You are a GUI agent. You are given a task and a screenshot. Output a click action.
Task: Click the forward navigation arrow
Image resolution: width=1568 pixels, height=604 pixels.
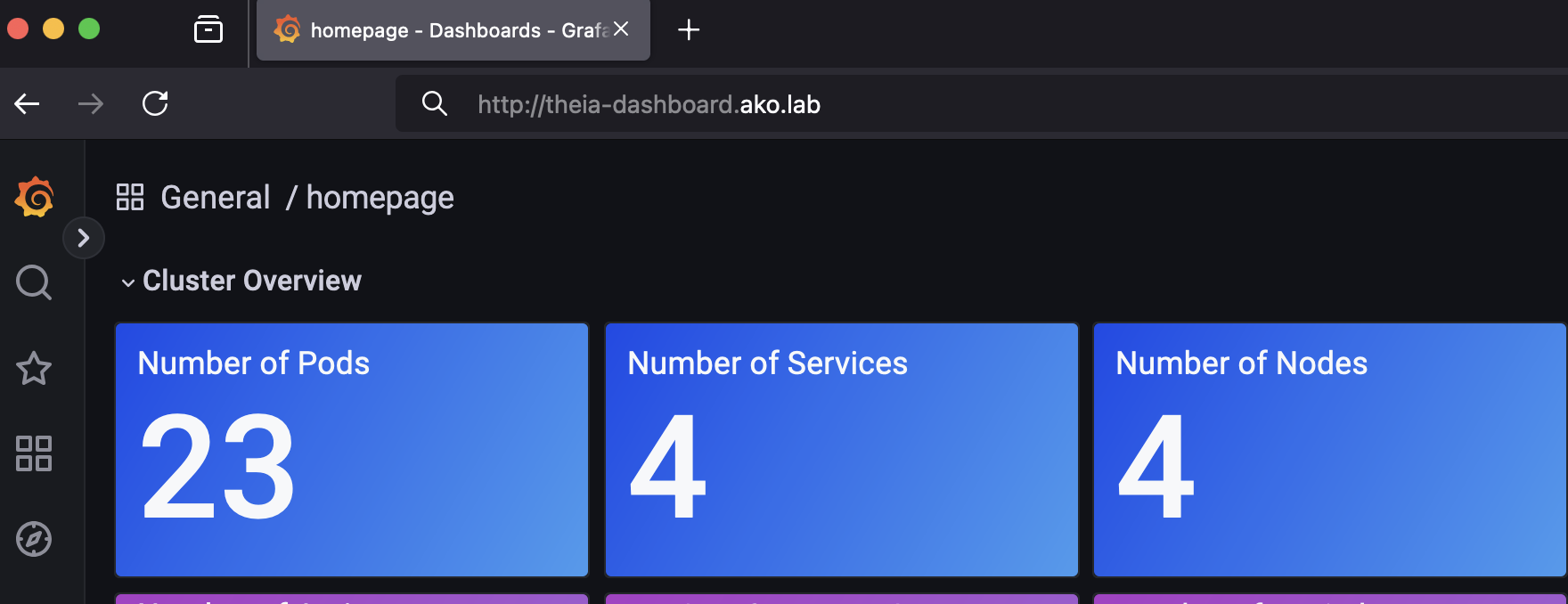[91, 104]
